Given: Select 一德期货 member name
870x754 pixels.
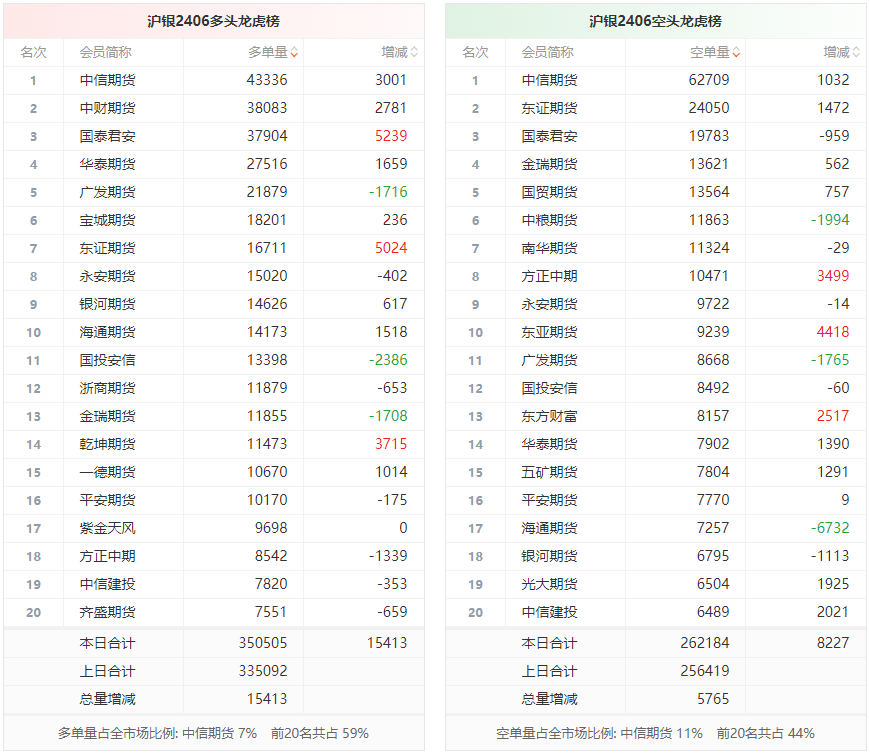Looking at the screenshot, I should point(107,472).
